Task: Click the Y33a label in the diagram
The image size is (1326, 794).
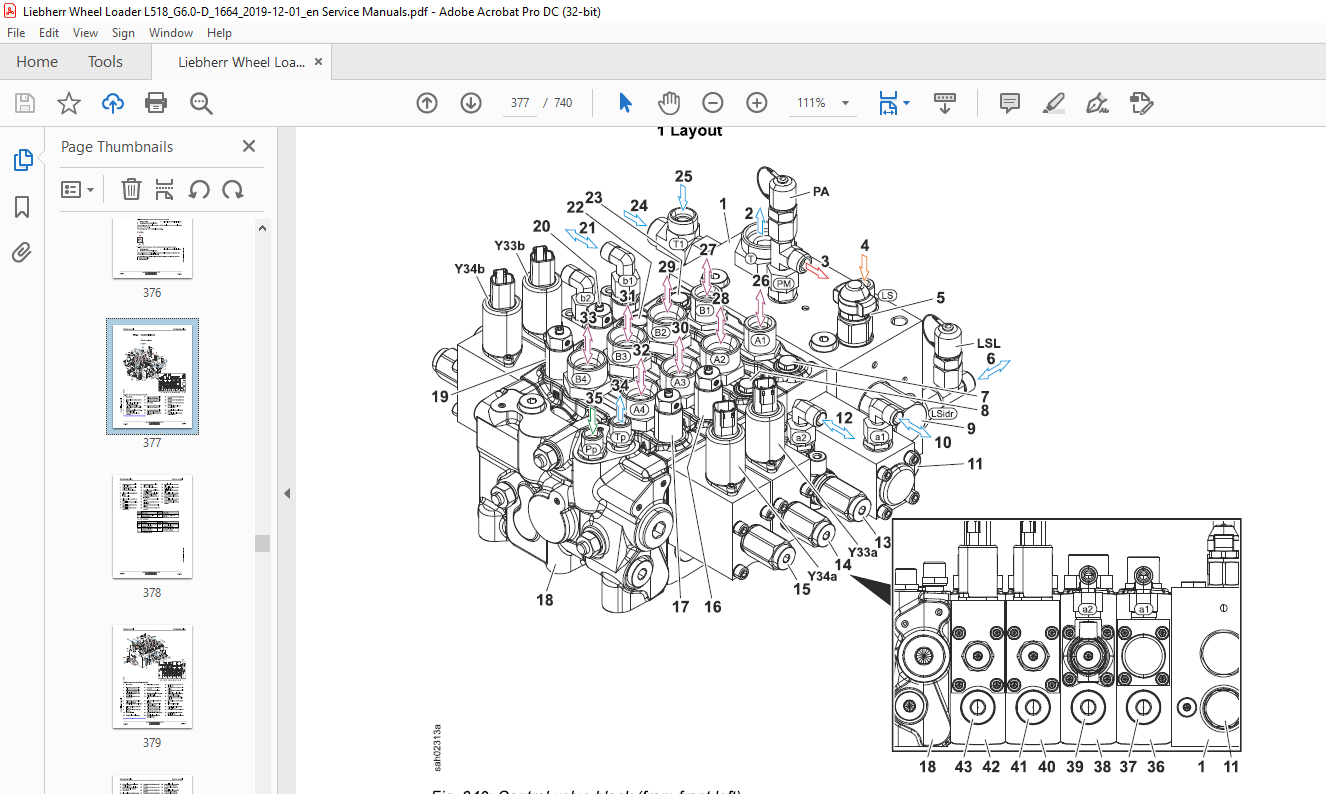Action: pos(862,552)
